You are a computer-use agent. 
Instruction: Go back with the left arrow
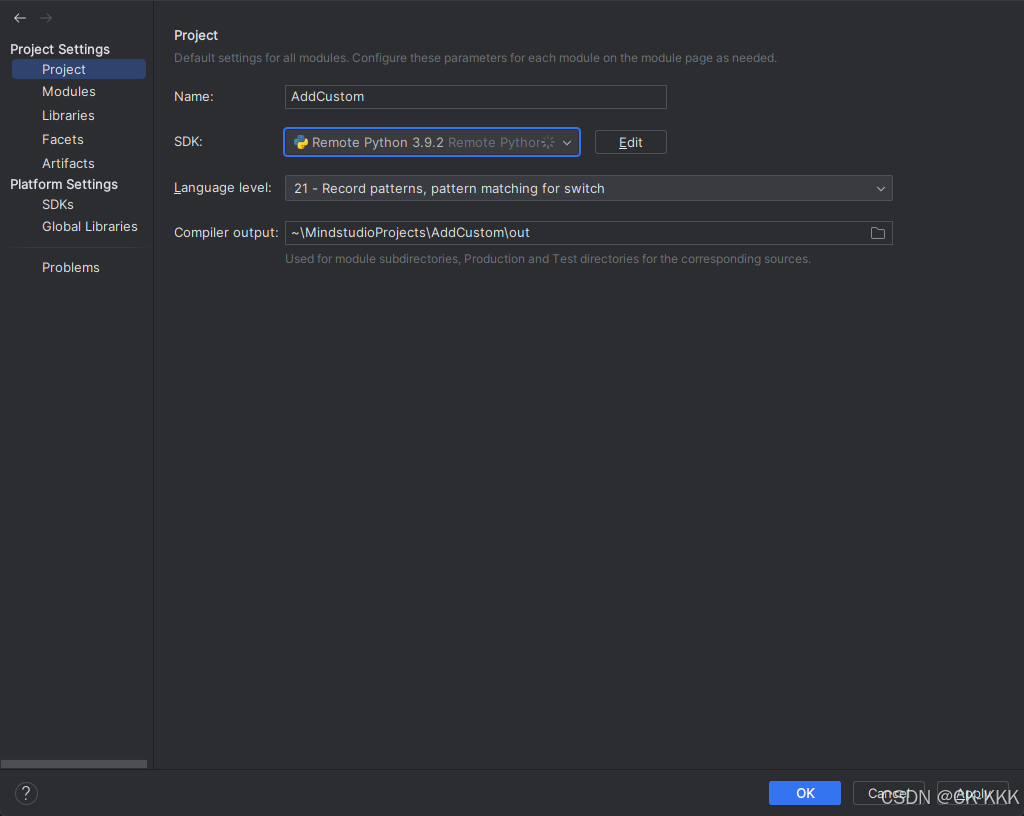[x=20, y=18]
